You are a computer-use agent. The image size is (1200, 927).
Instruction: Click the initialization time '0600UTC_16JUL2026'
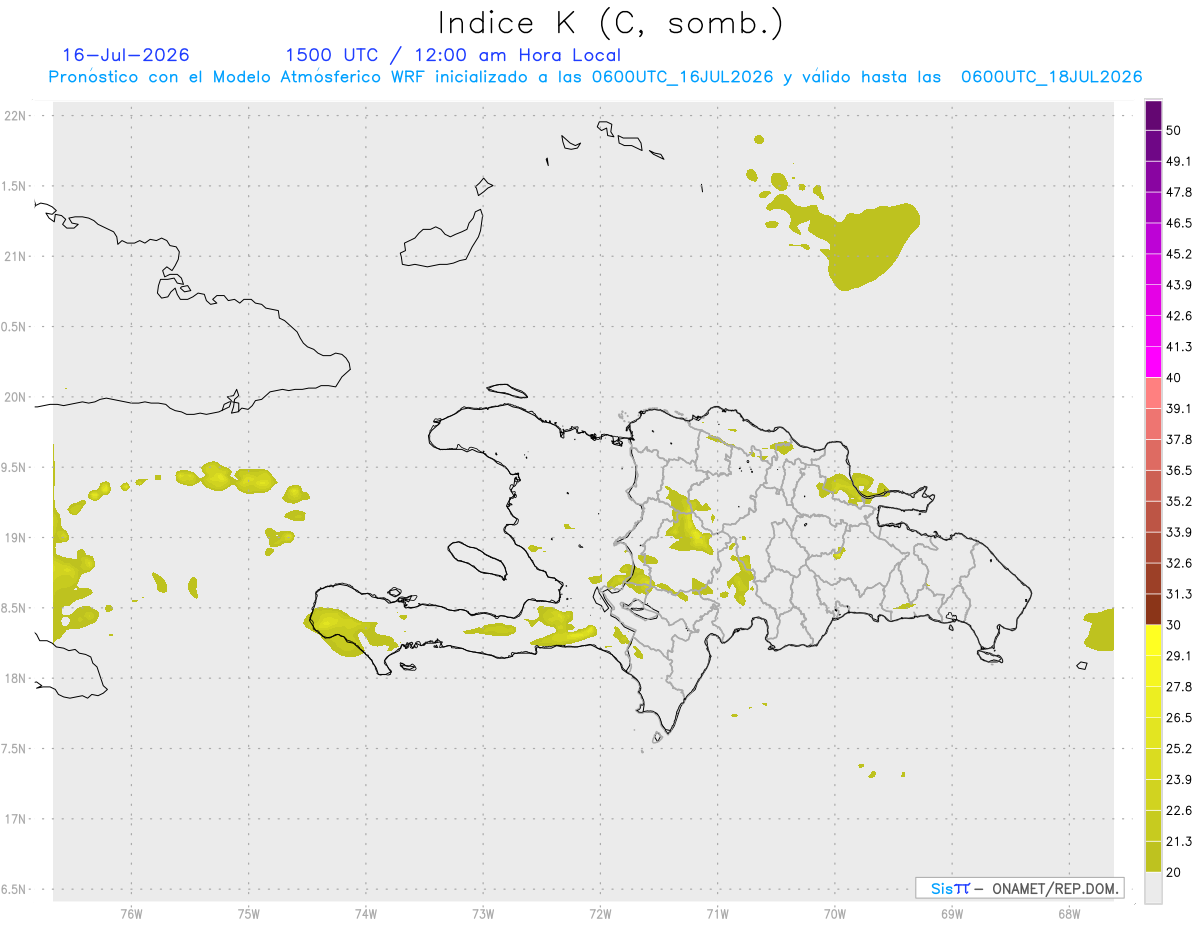point(682,77)
